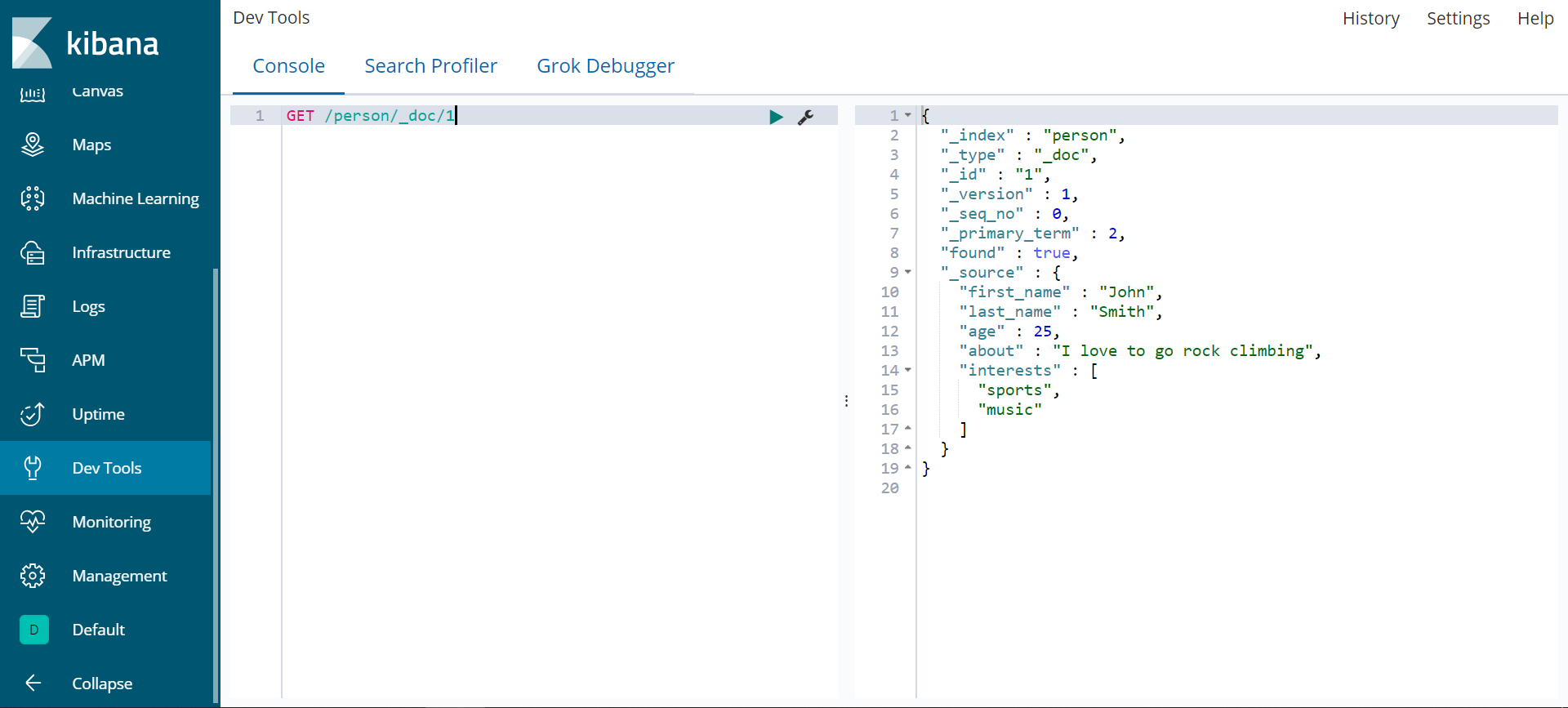
Task: Collapse the interests array fold at line 14
Action: click(x=908, y=370)
